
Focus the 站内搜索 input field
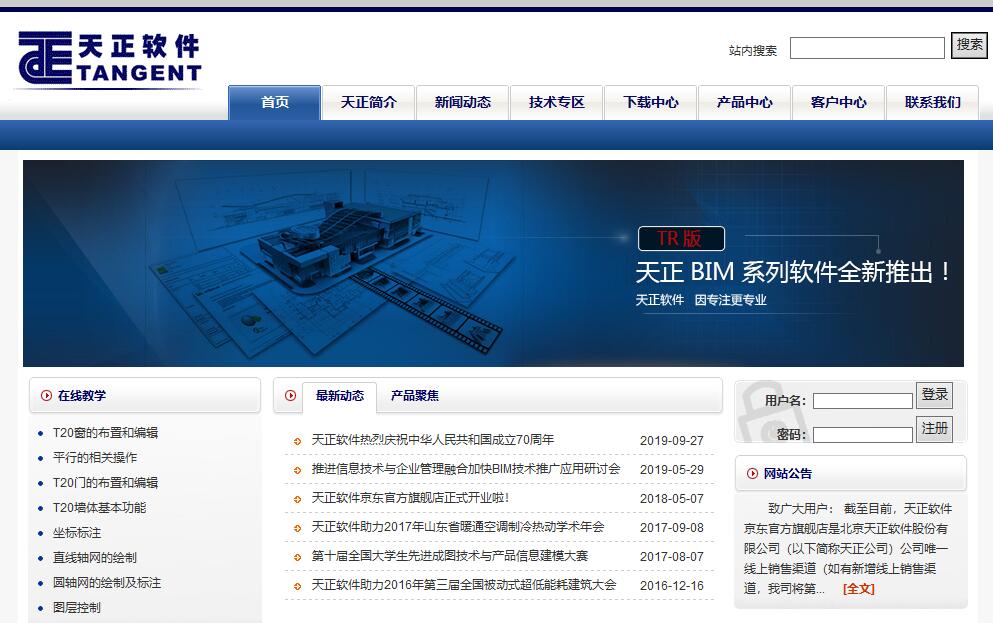coord(867,48)
